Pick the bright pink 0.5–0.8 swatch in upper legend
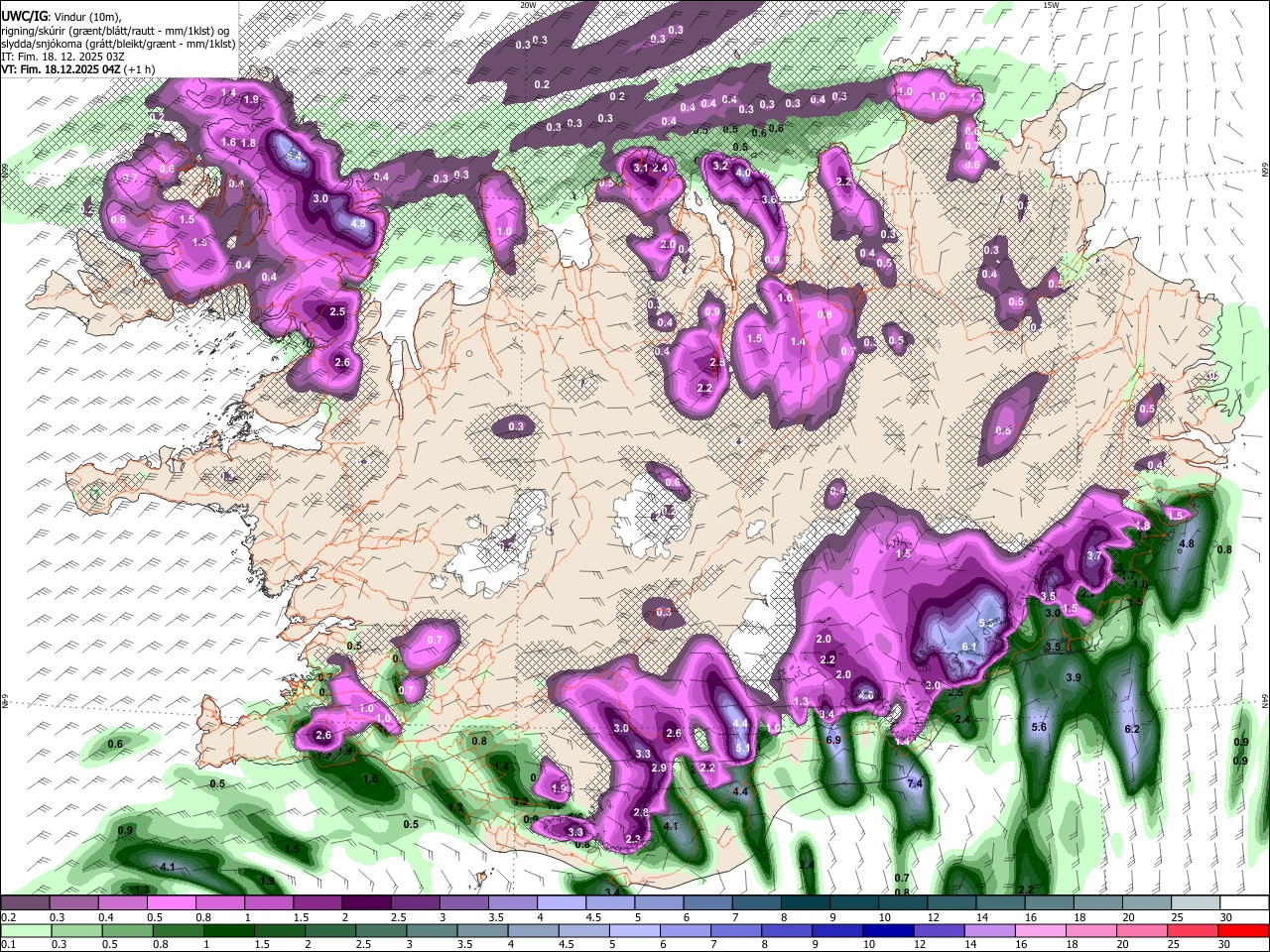The image size is (1270, 952). 171,903
